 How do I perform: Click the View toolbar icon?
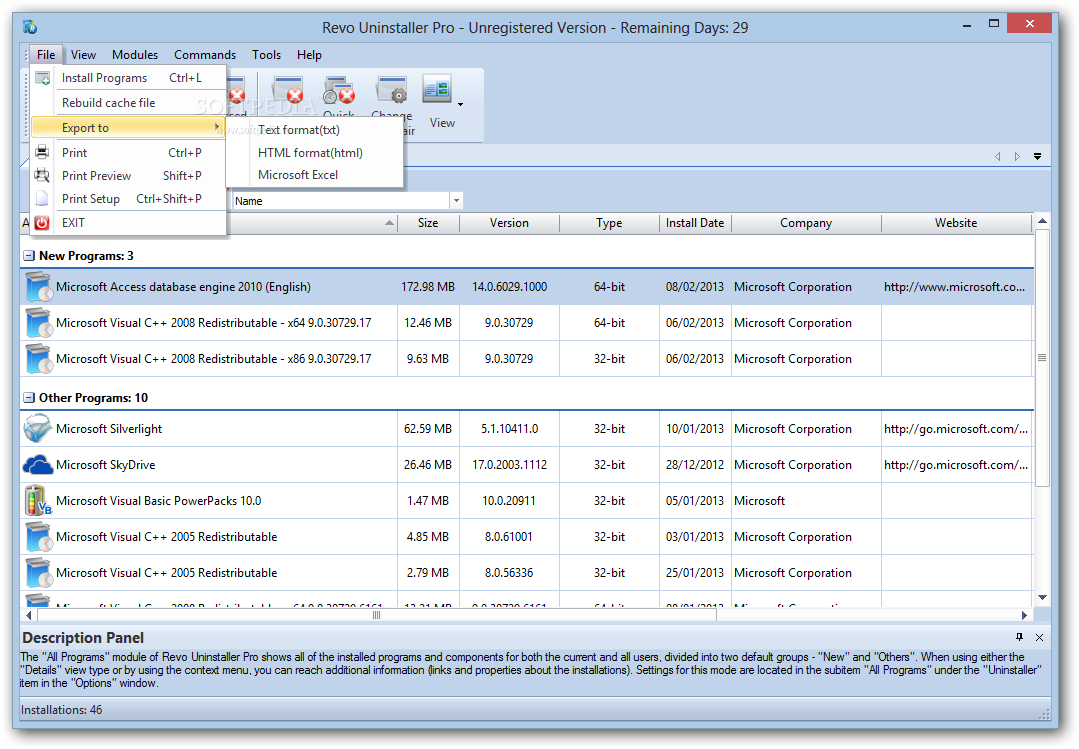point(437,89)
